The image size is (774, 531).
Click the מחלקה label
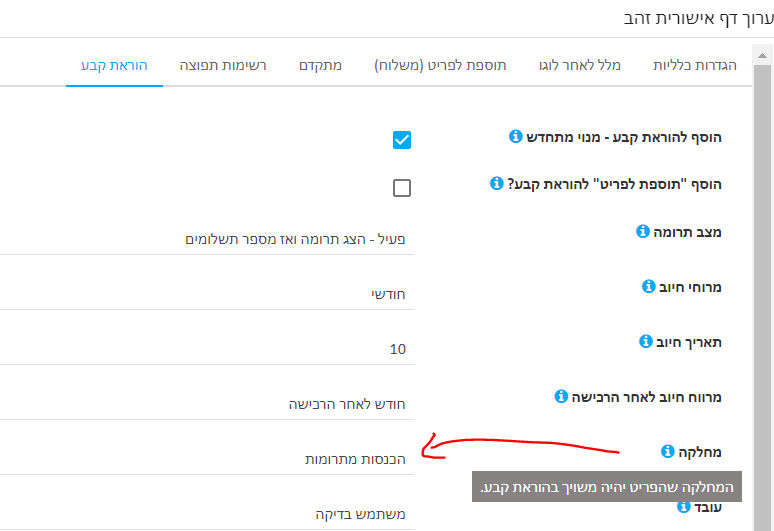[700, 452]
